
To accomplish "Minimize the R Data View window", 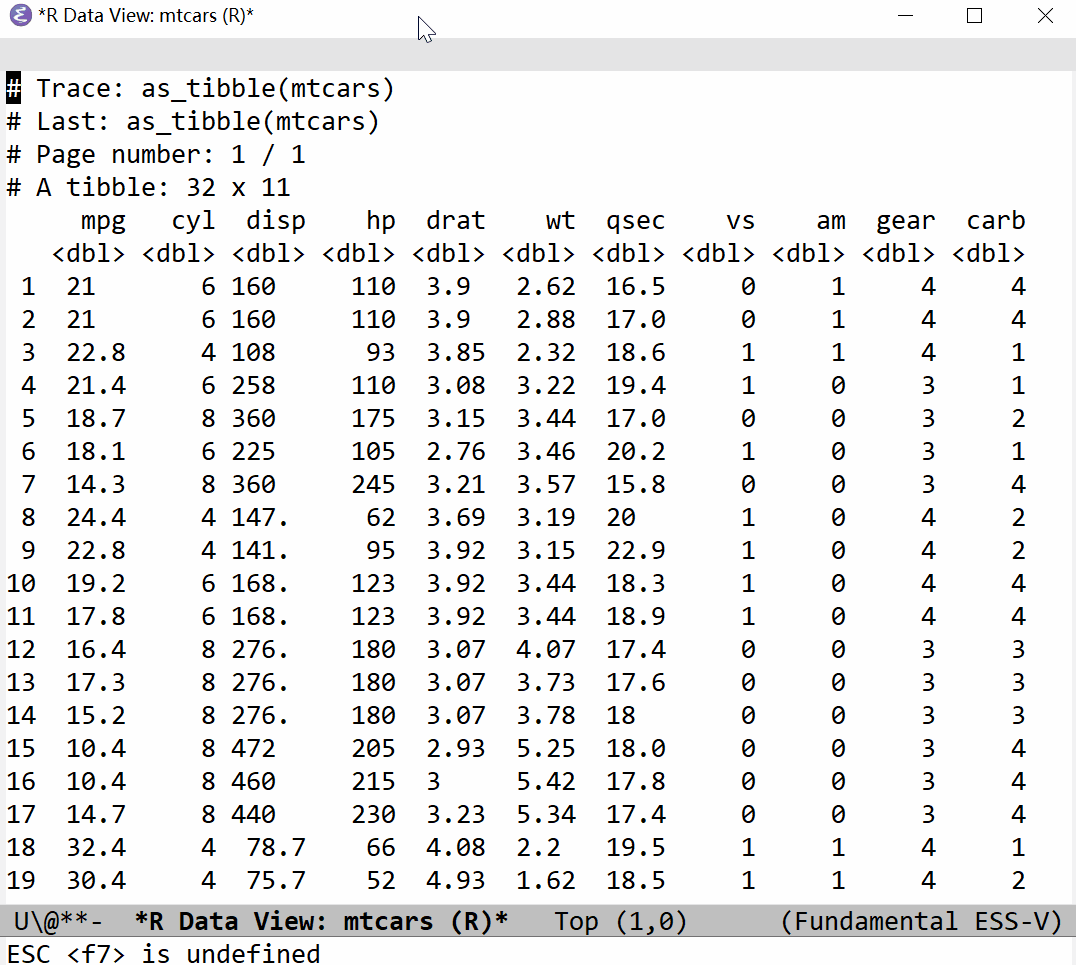I will [x=907, y=16].
